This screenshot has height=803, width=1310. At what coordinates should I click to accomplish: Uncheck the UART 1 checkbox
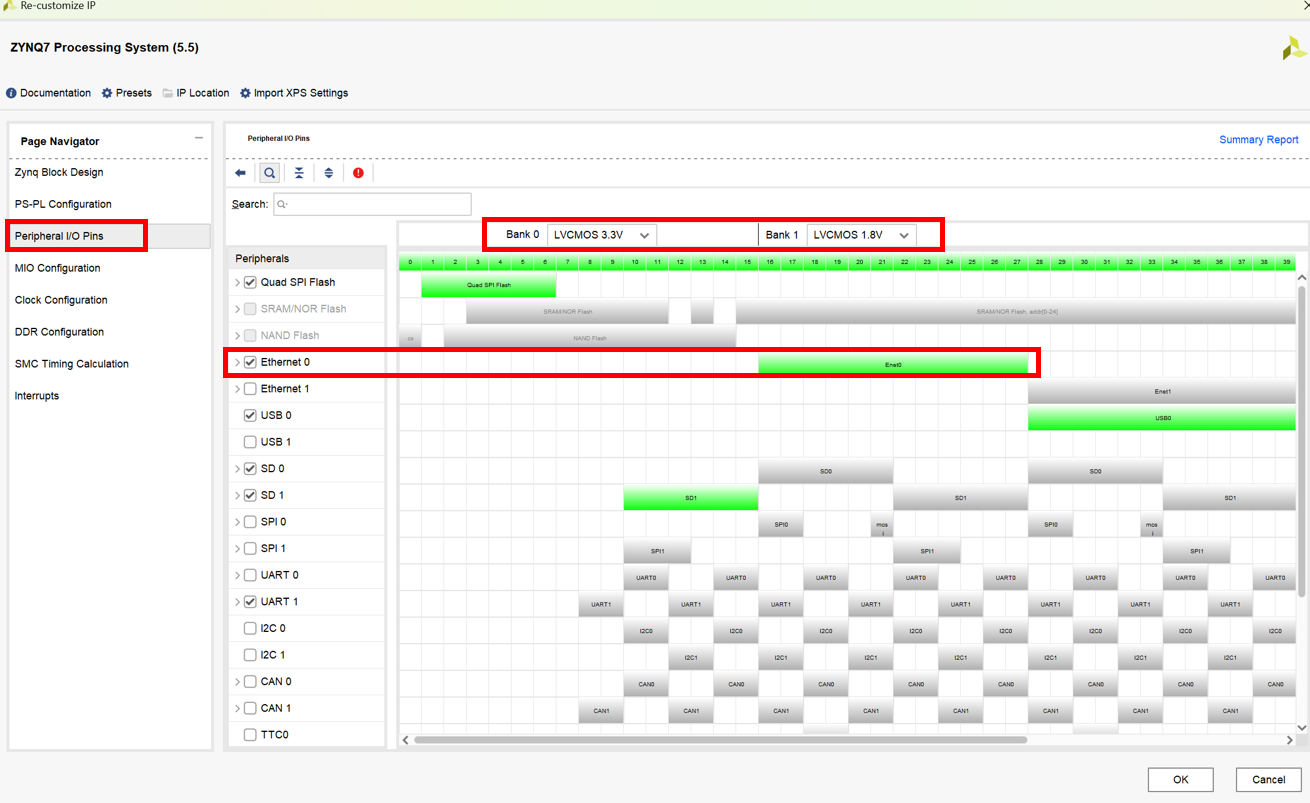point(250,602)
